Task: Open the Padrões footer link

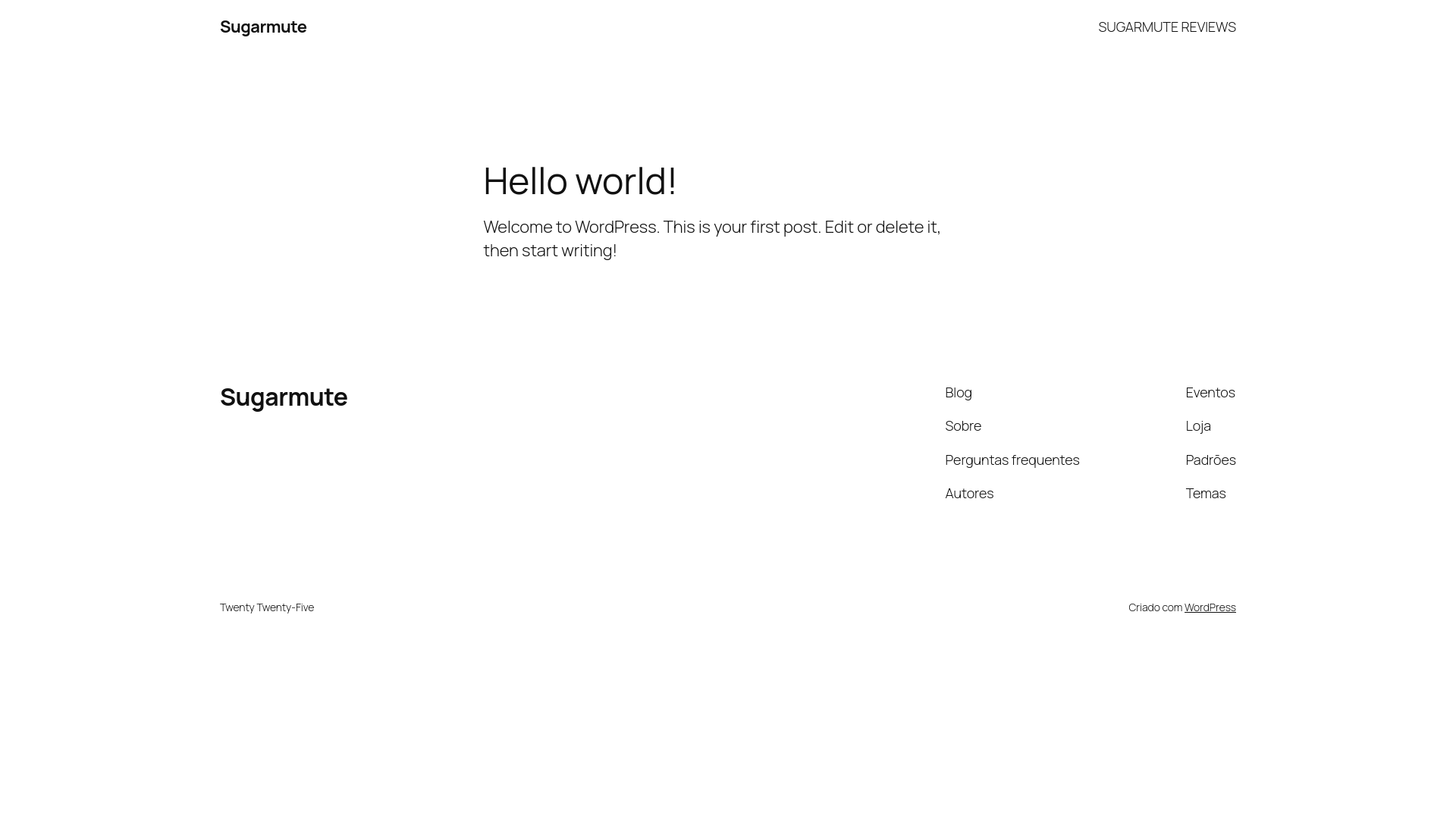Action: click(1210, 460)
